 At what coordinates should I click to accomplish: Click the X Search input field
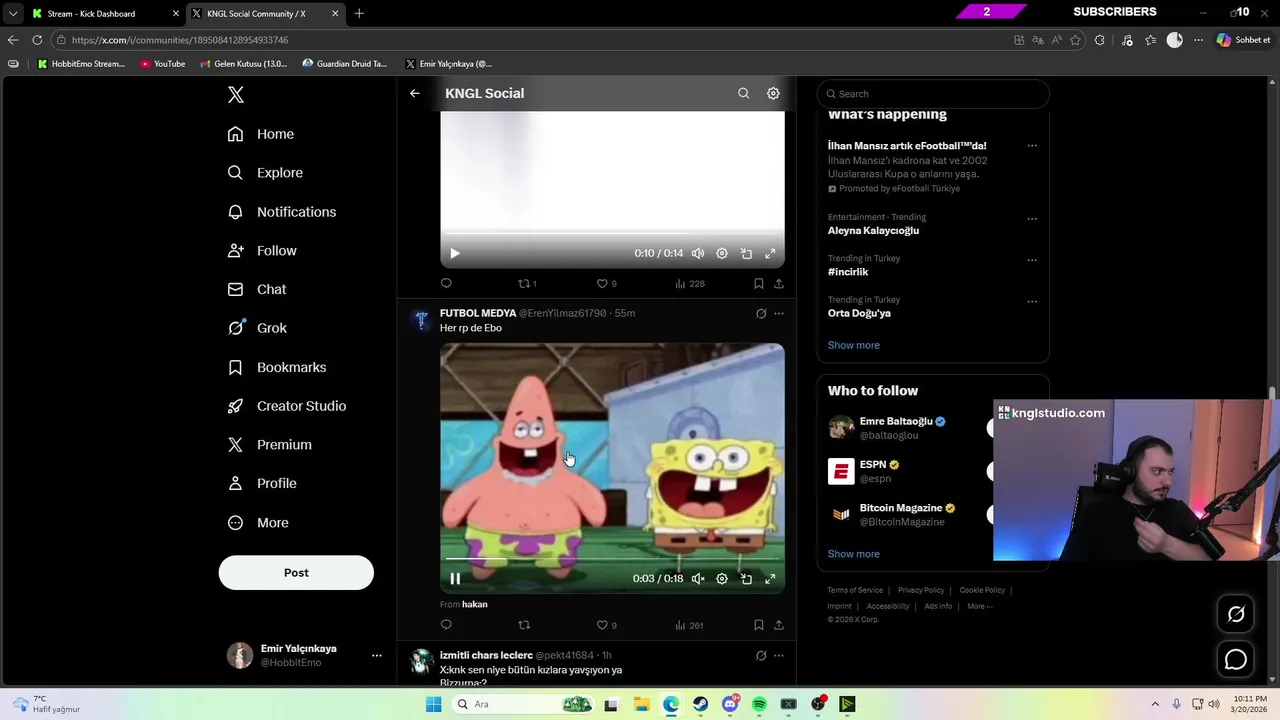click(933, 94)
